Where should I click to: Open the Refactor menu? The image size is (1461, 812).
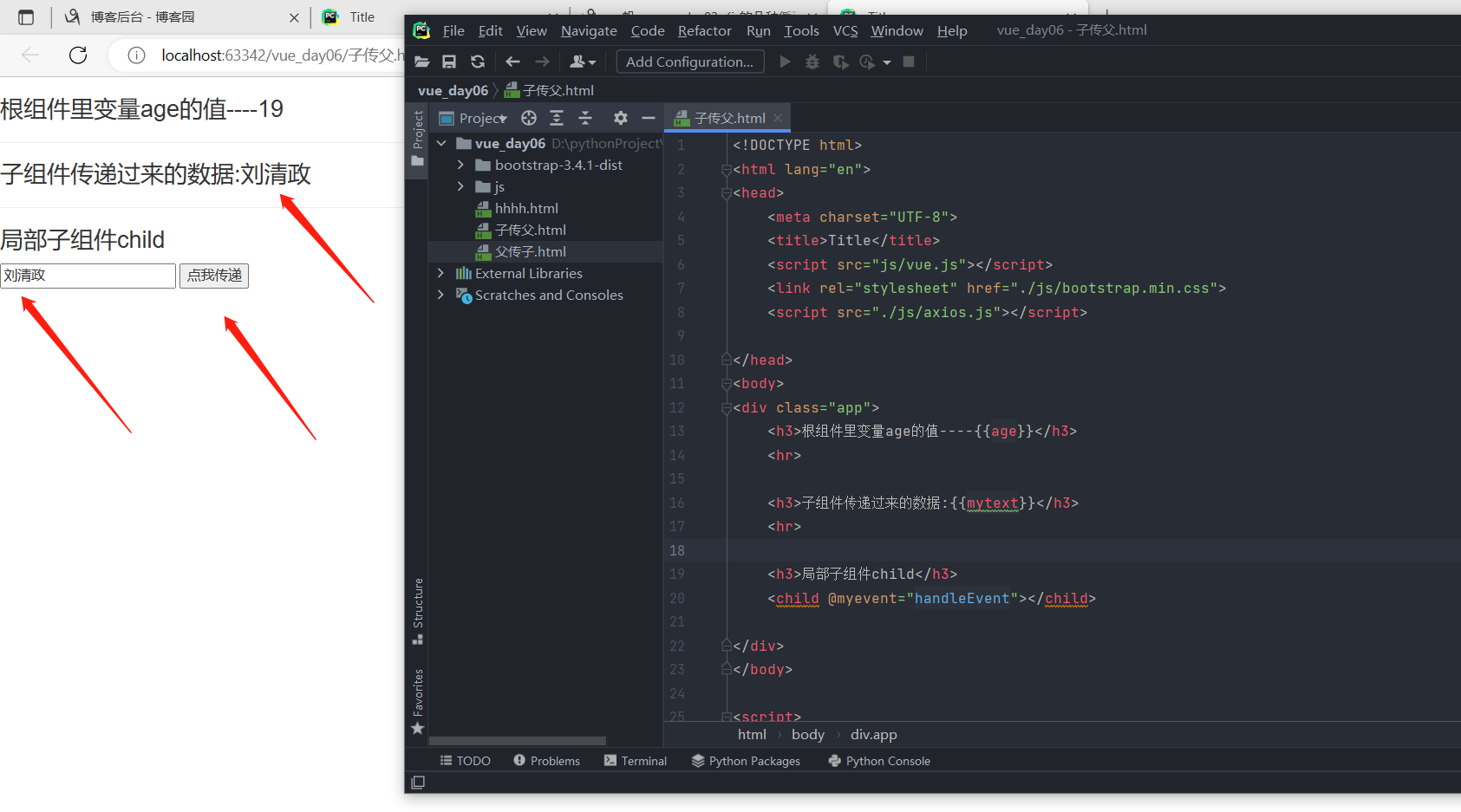705,30
